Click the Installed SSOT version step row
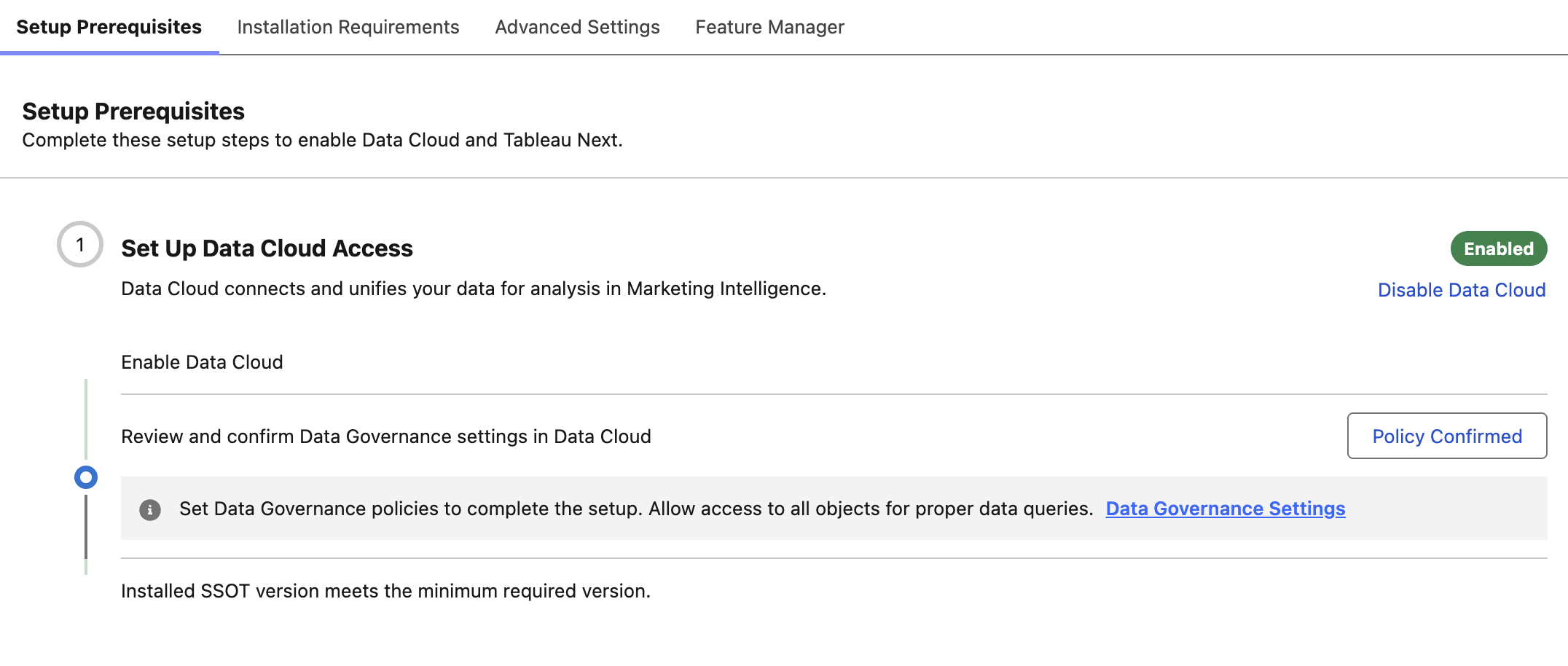Image resolution: width=1568 pixels, height=666 pixels. point(385,591)
